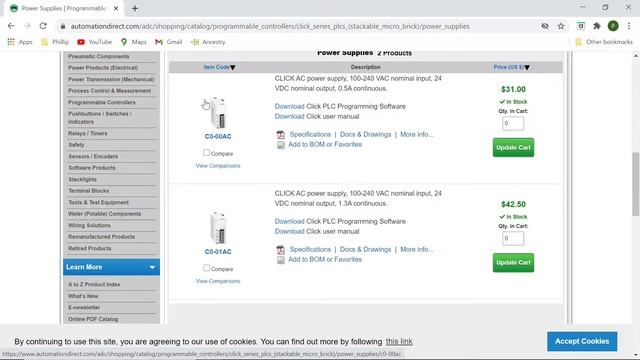Open PDF icon beside C0-00AC Specifications
Screen dimensions: 640x360
pos(280,135)
